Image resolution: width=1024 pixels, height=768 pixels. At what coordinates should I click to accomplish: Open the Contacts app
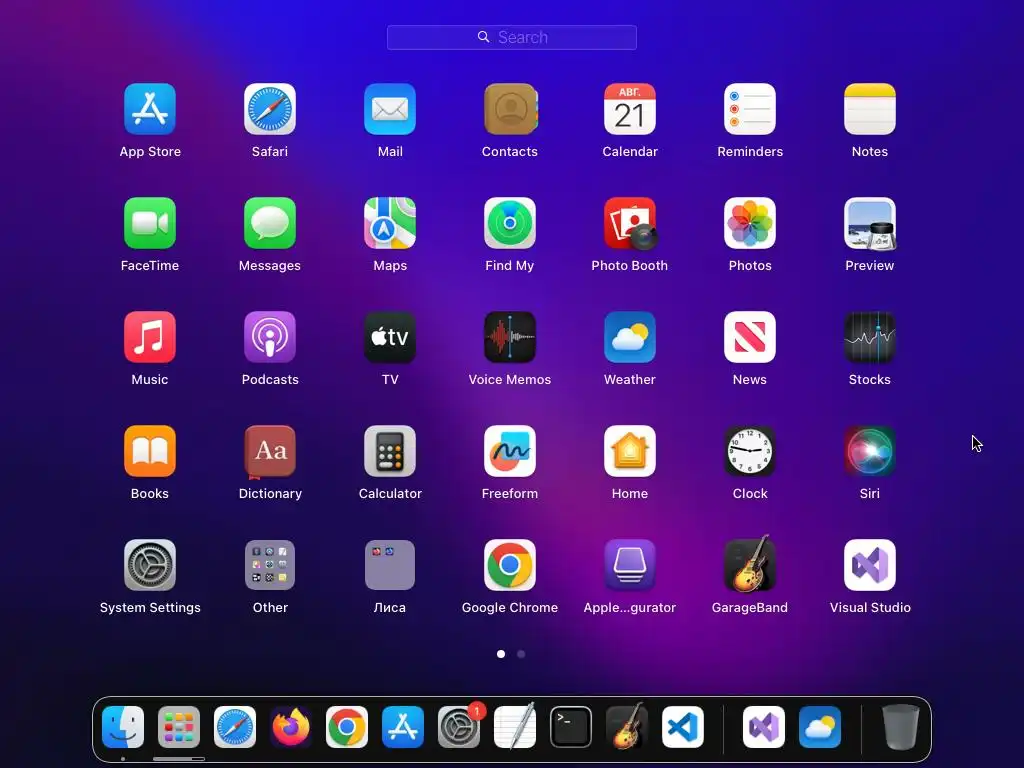[x=510, y=109]
